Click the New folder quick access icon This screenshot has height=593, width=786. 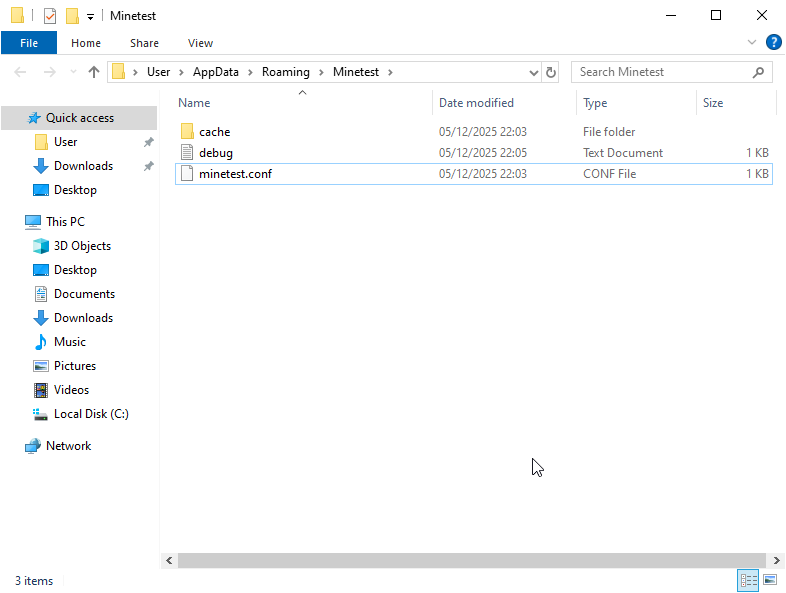pos(72,16)
